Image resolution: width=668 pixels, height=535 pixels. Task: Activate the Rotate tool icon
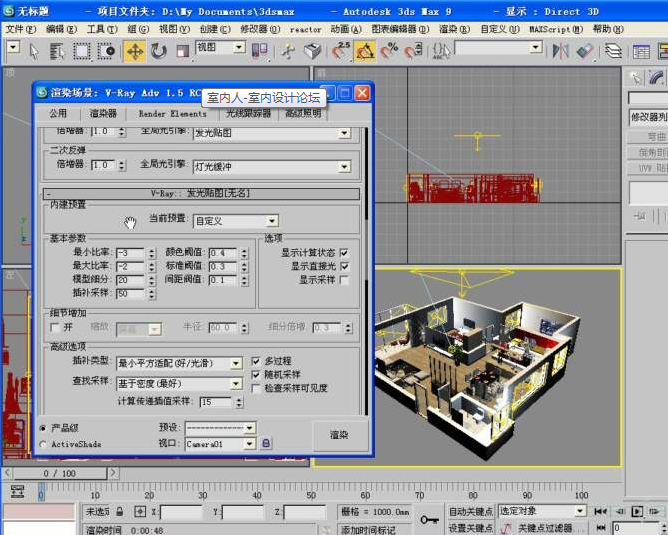click(158, 50)
